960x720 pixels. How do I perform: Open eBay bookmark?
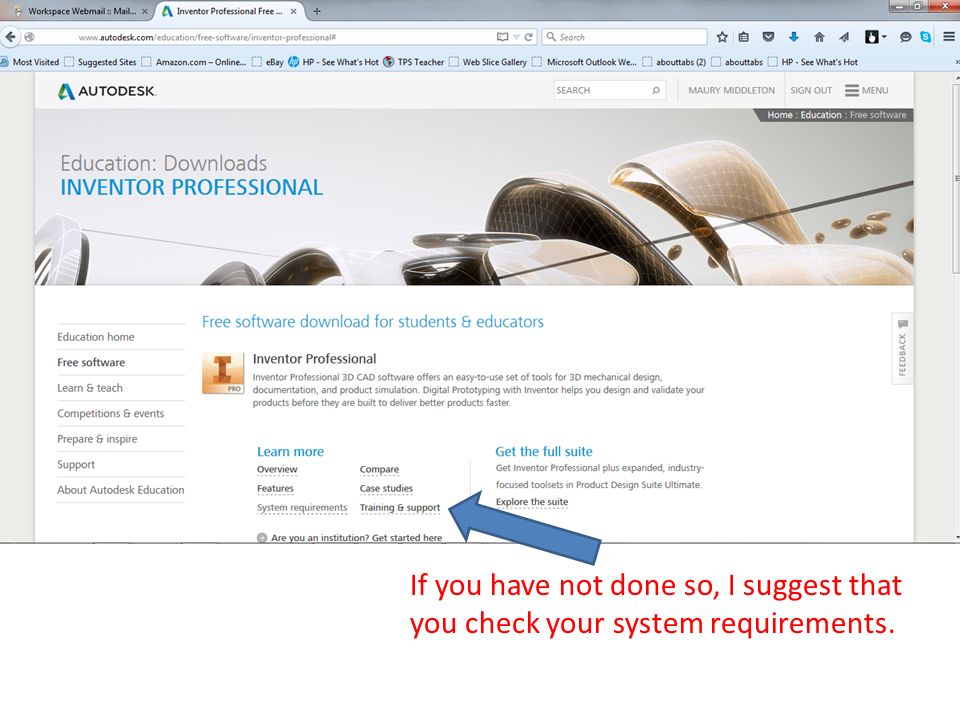tap(268, 62)
